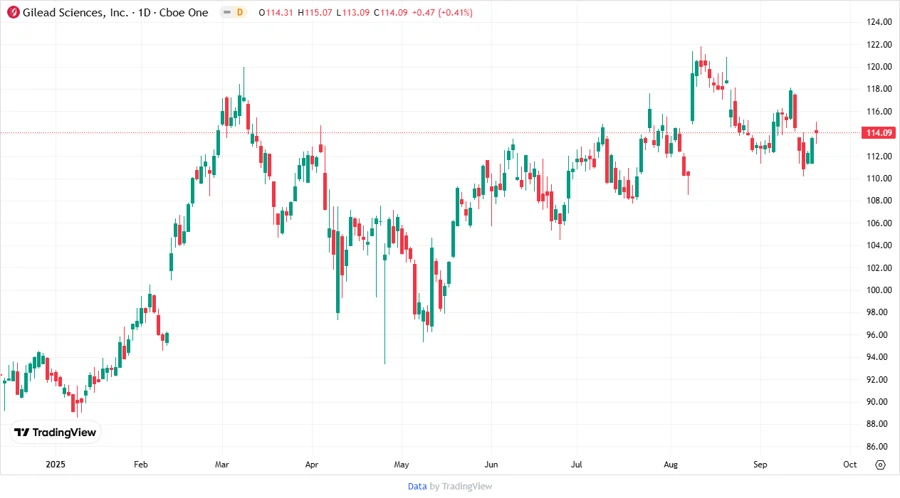Click the open value O114.31
The image size is (900, 498).
[276, 13]
